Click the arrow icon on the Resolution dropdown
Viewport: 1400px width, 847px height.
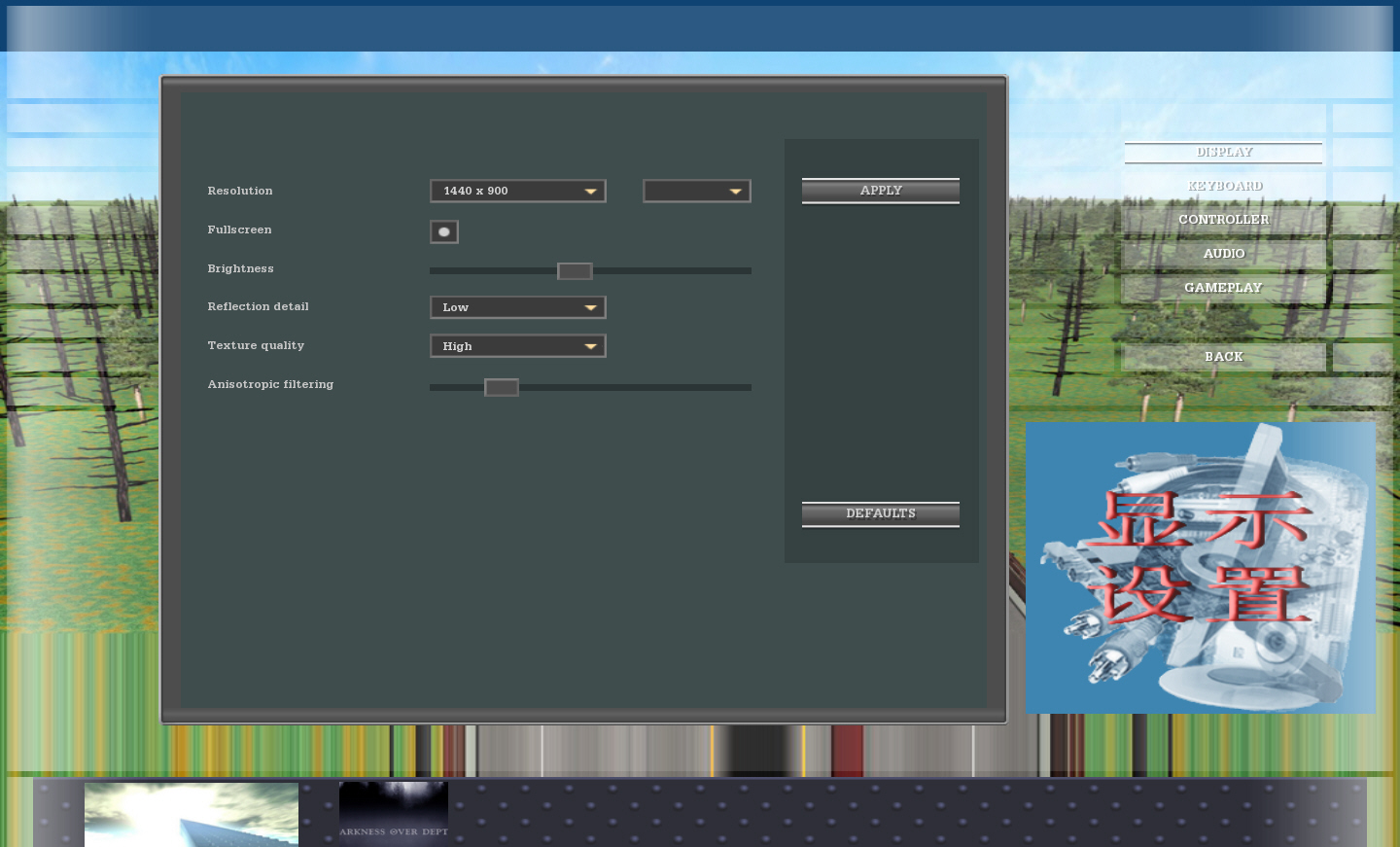[x=590, y=192]
